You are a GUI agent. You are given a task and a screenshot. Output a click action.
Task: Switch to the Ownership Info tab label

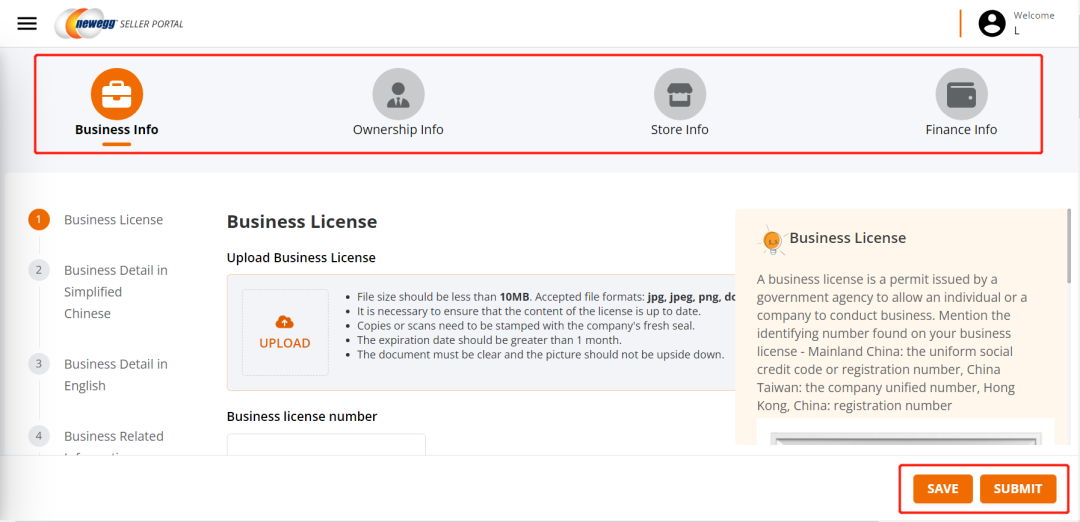click(398, 130)
